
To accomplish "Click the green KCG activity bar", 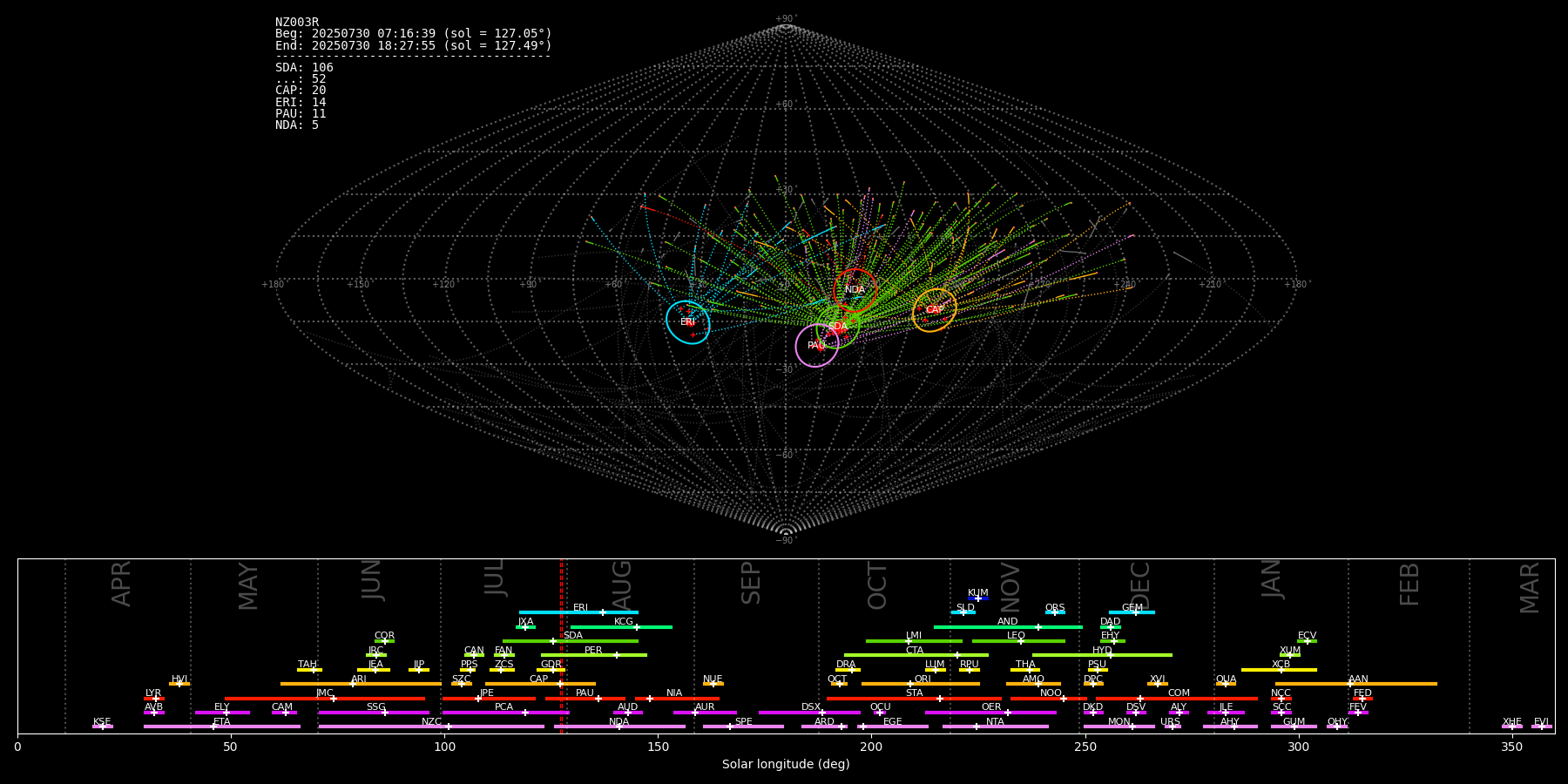I will [x=621, y=626].
